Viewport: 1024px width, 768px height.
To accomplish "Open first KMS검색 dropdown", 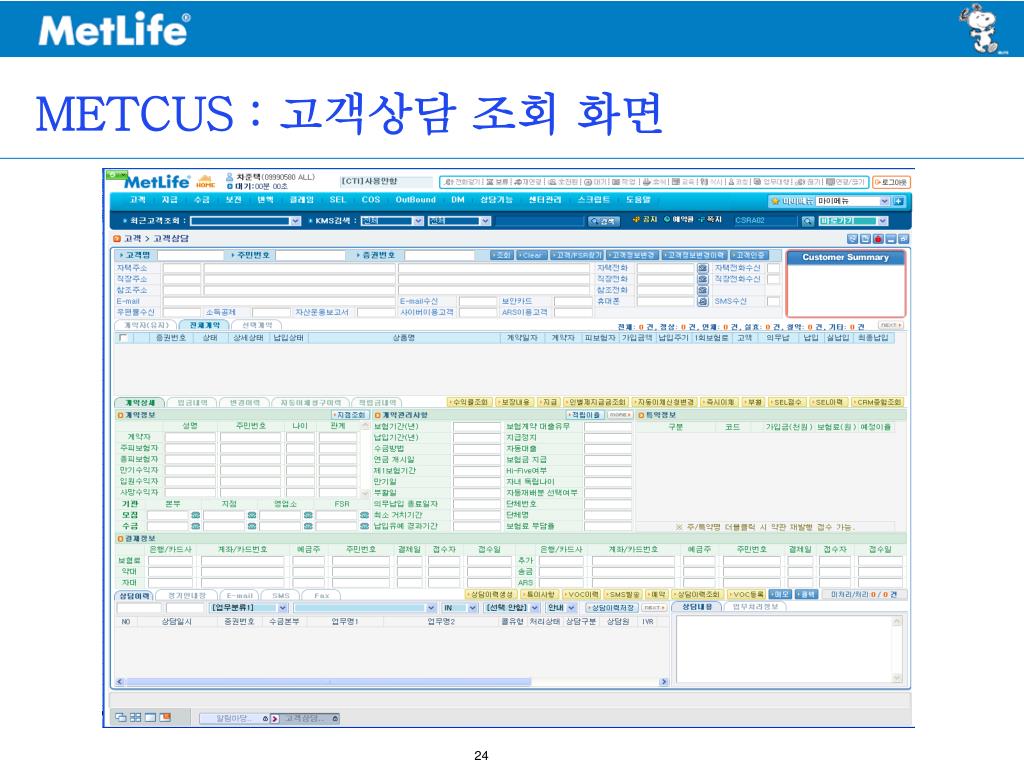I will [x=392, y=221].
